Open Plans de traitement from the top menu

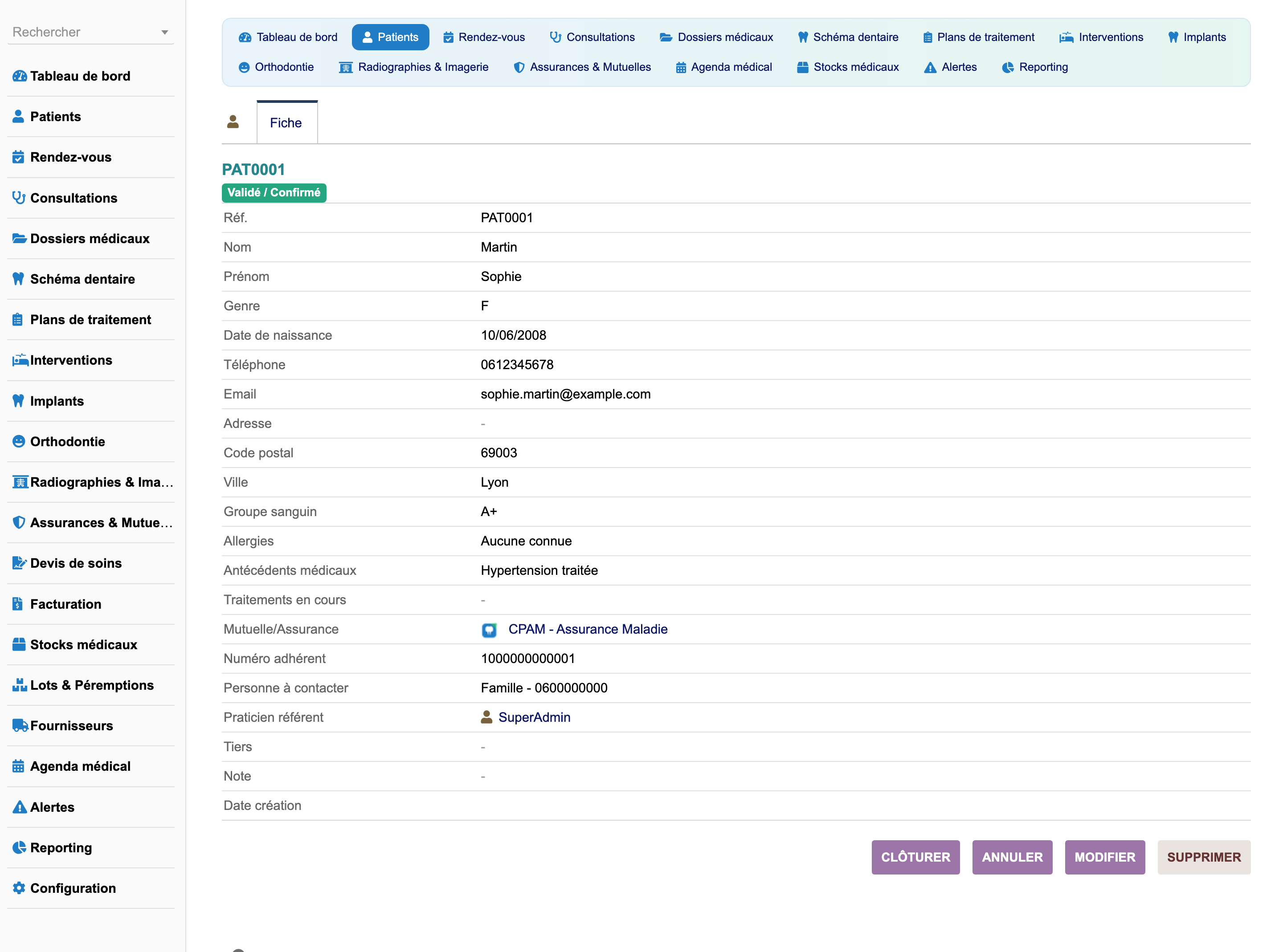979,37
